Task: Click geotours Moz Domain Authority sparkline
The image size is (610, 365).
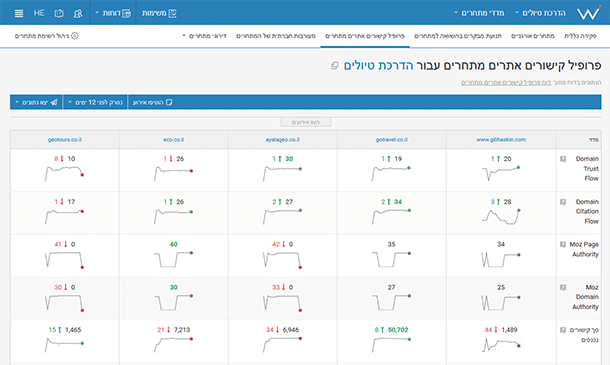Action: click(x=65, y=303)
